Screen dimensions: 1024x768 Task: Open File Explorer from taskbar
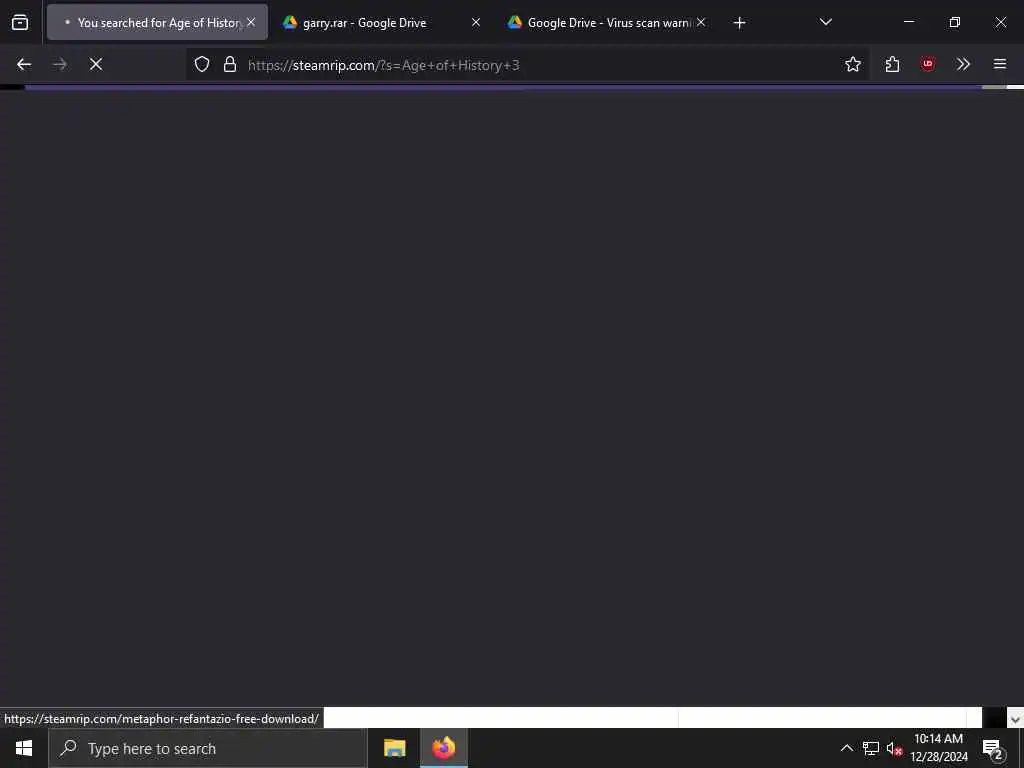(x=394, y=748)
